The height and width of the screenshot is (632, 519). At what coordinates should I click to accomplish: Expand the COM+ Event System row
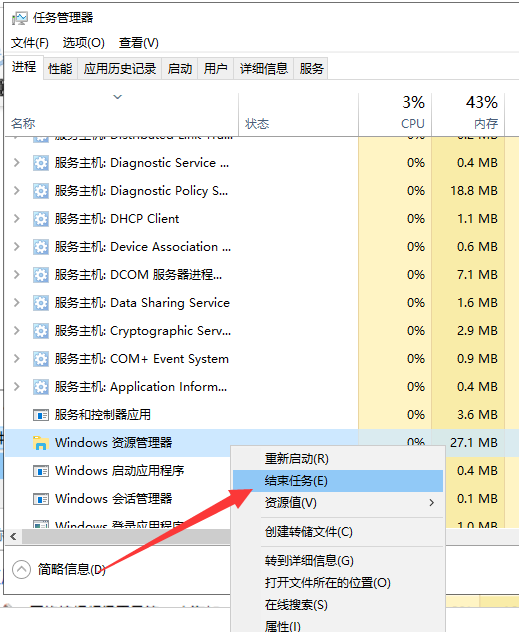(17, 359)
